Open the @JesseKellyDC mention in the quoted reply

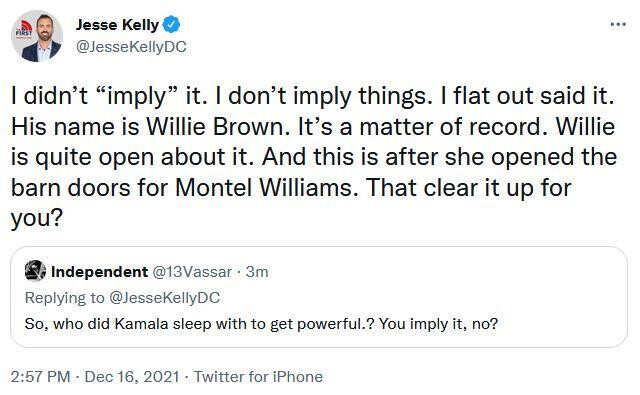pyautogui.click(x=165, y=298)
